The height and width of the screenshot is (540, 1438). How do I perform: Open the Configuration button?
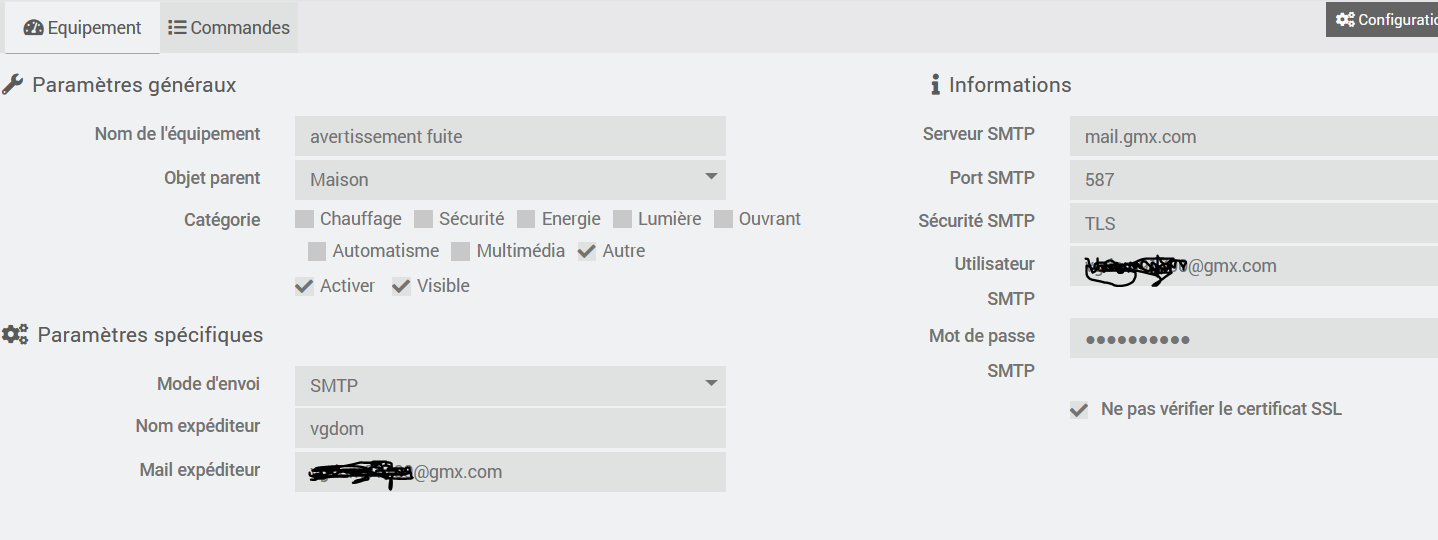click(x=1382, y=19)
